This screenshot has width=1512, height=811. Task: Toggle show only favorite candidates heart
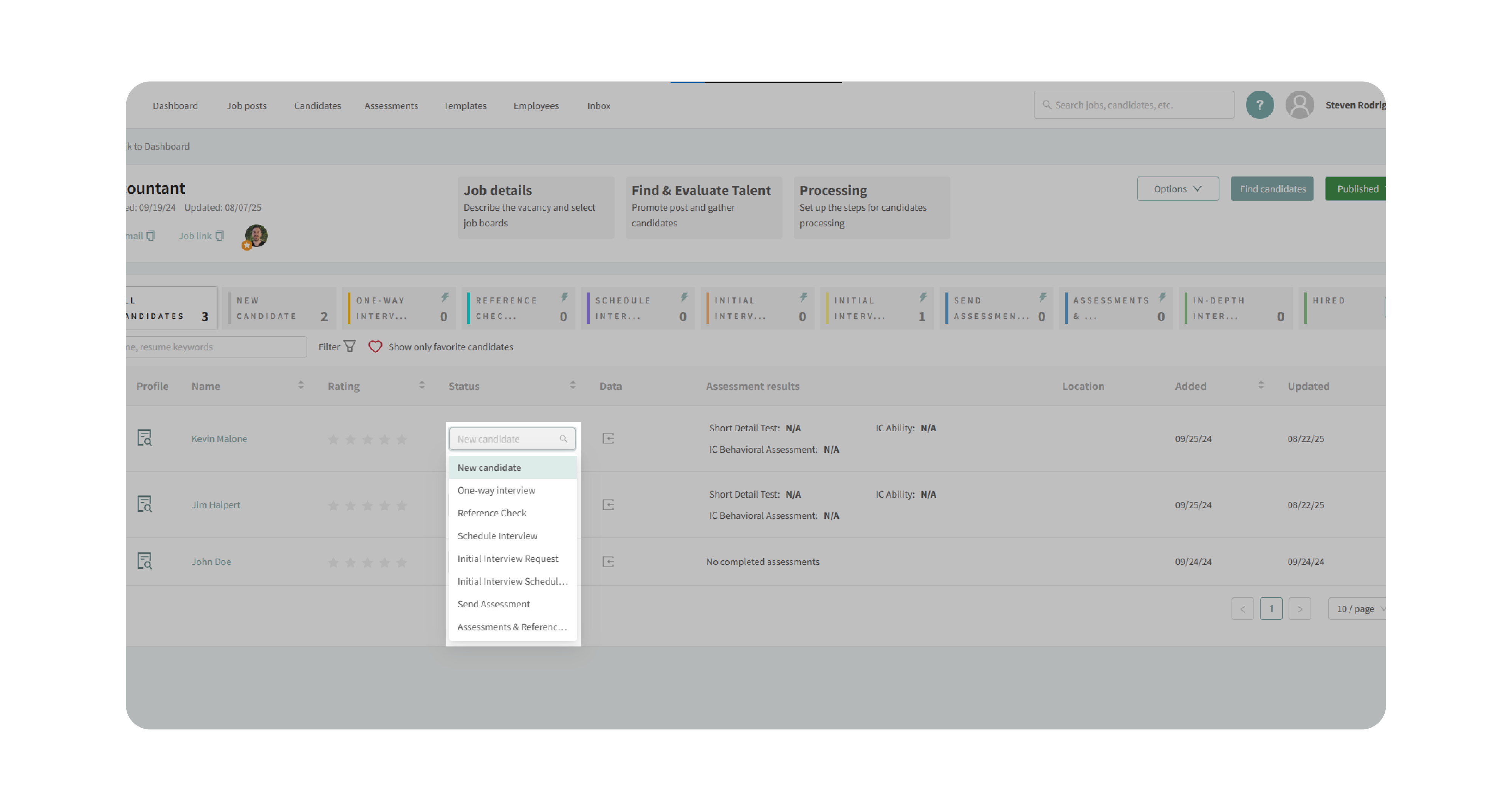click(375, 346)
